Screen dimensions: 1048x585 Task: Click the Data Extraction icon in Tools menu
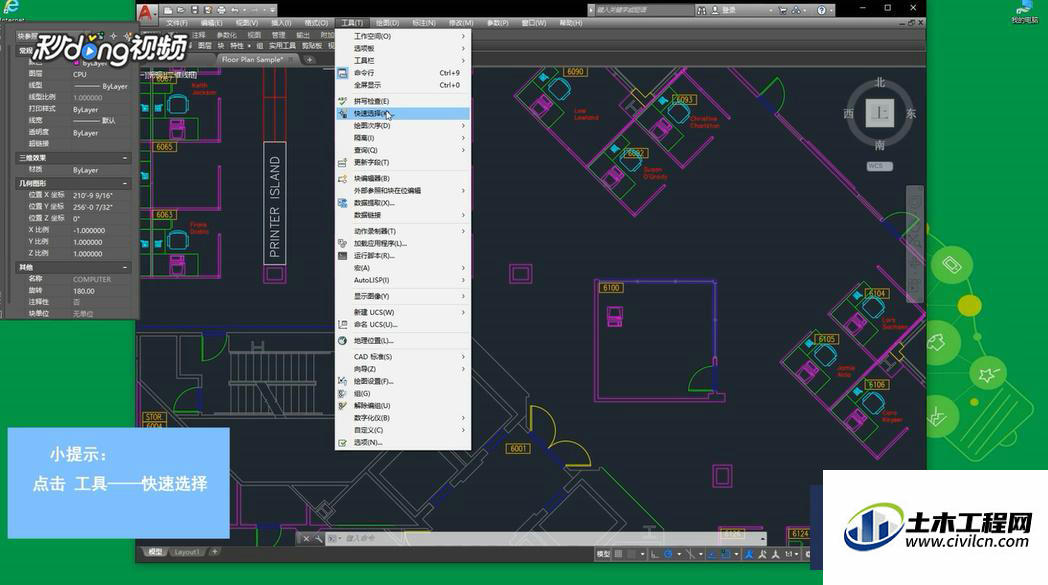coord(343,203)
